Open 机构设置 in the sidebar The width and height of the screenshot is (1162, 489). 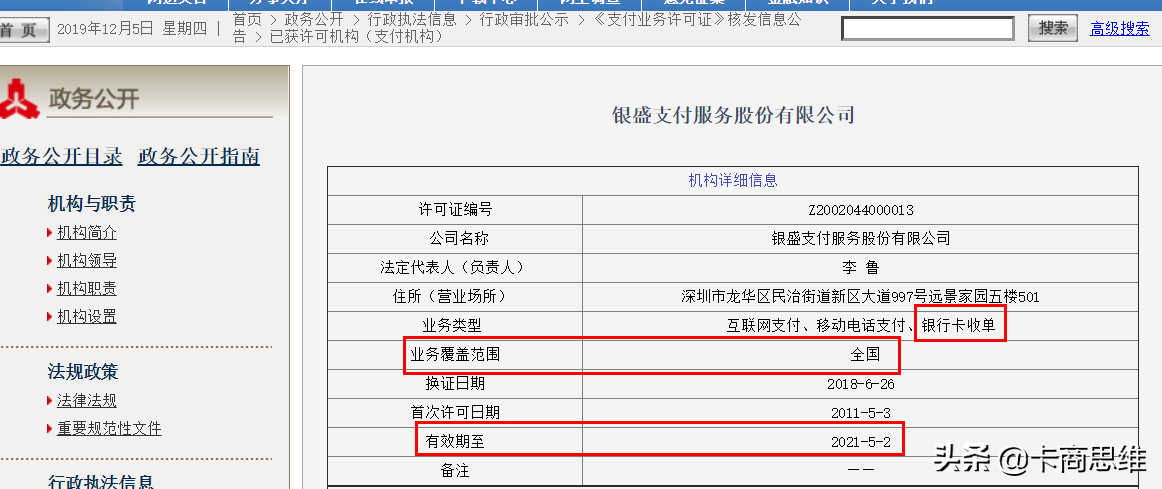87,316
